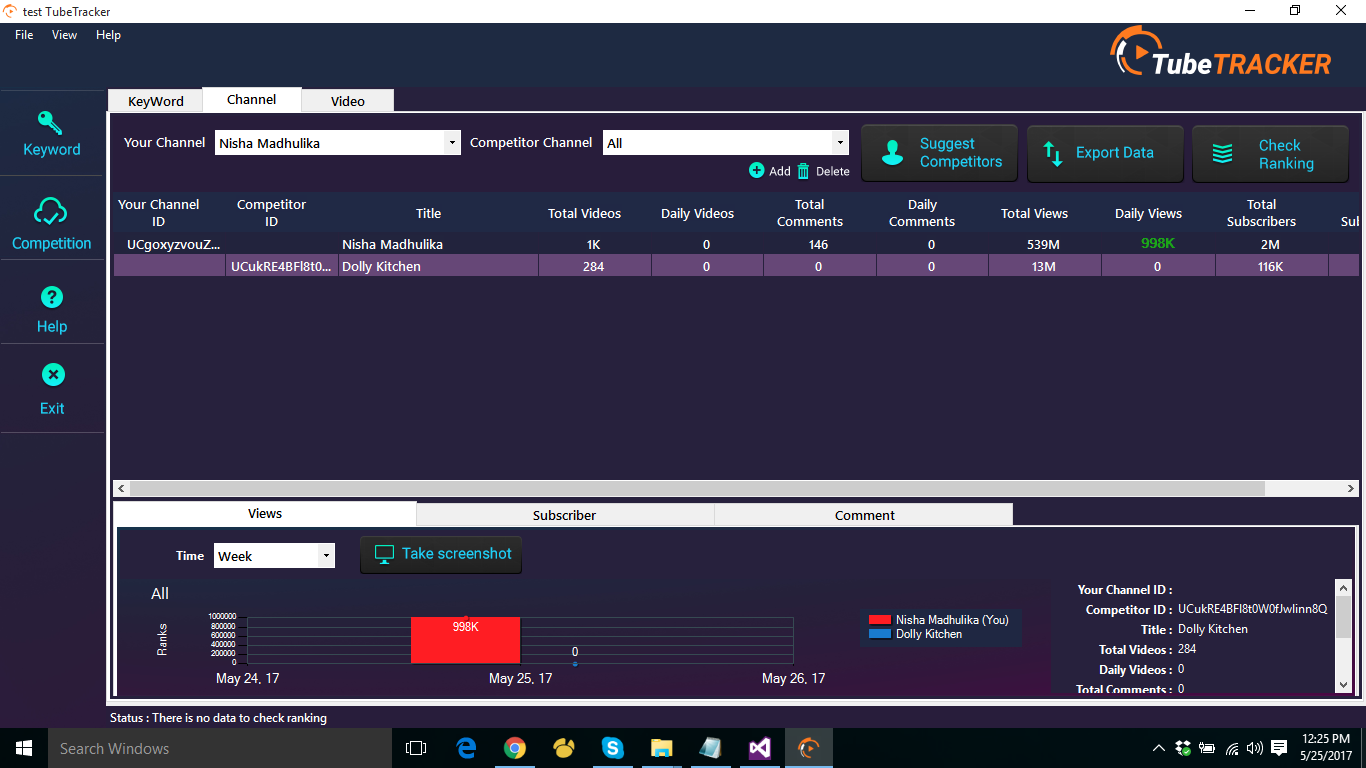
Task: Click the TubeTracker taskbar icon
Action: click(808, 748)
